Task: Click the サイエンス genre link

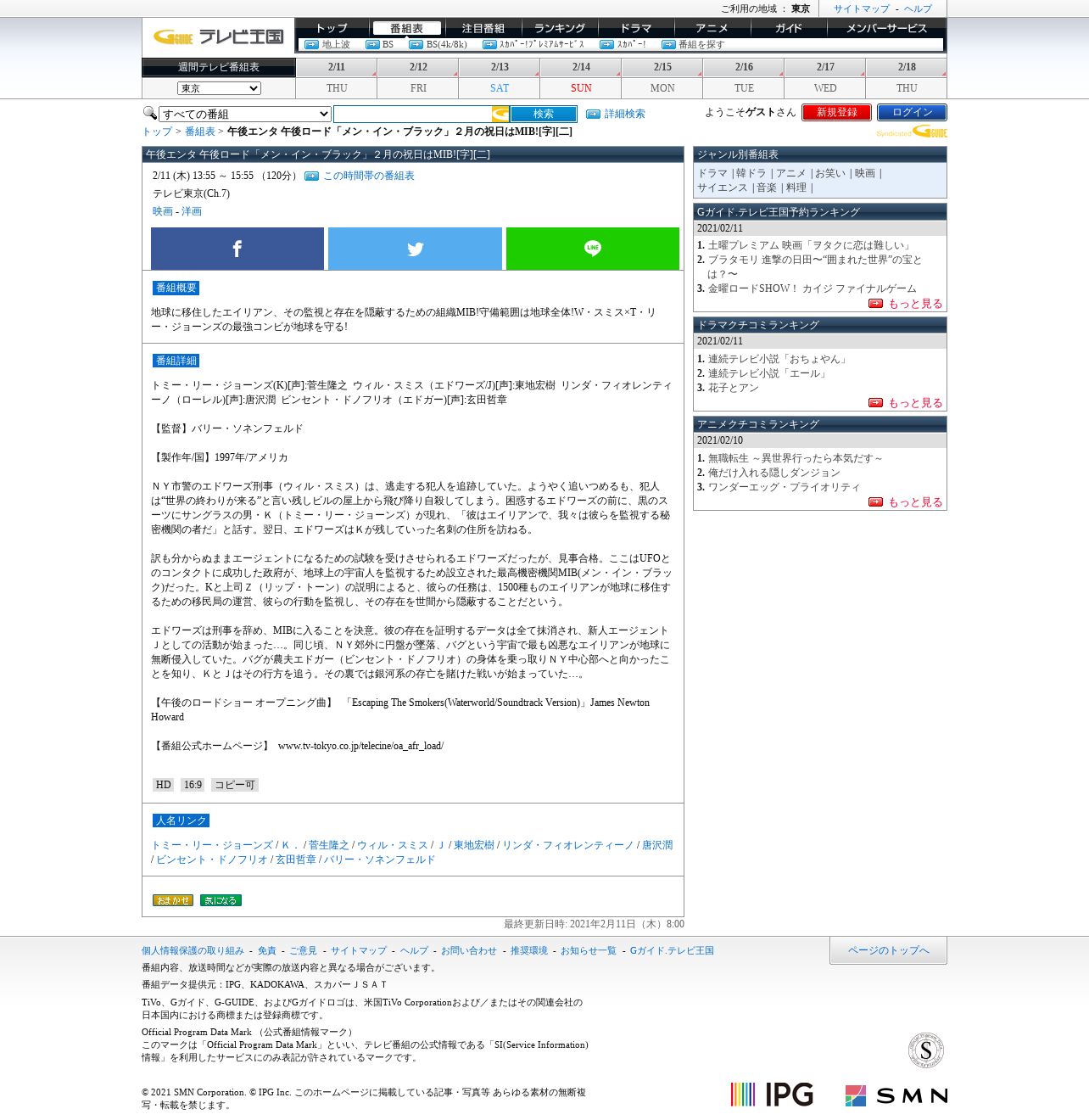Action: click(x=723, y=188)
